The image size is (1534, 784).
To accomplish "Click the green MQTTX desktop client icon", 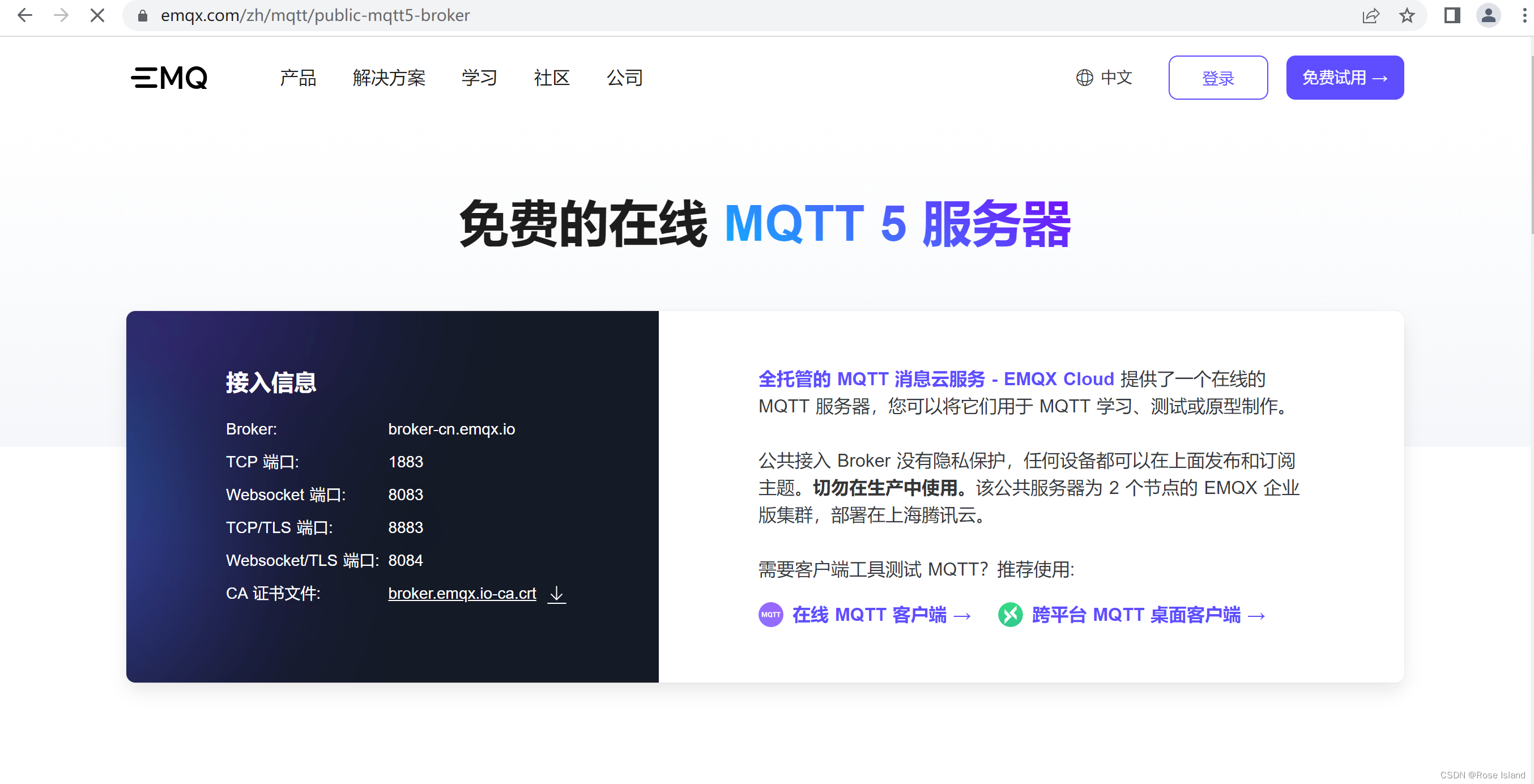I will point(1011,615).
